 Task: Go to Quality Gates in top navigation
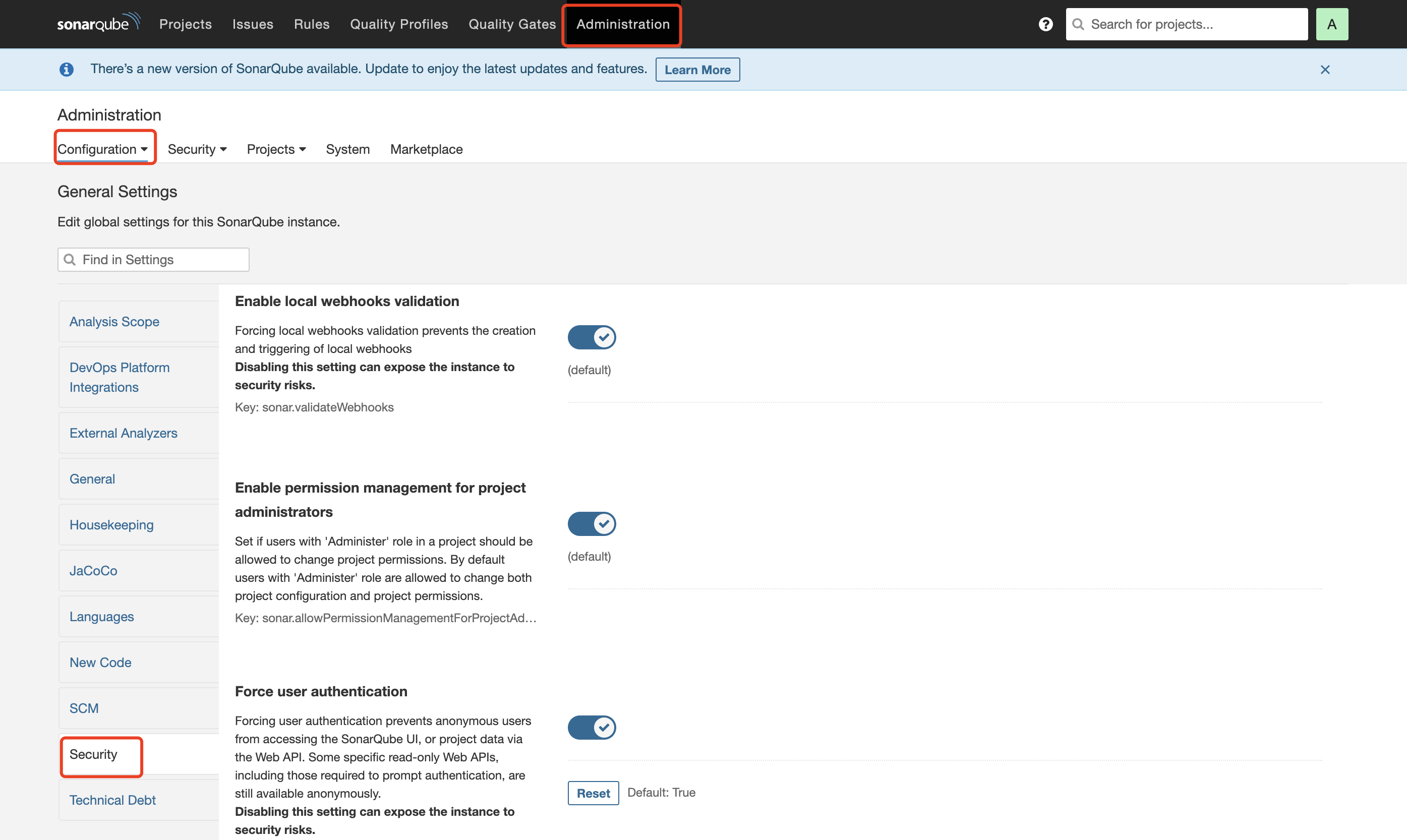tap(512, 24)
